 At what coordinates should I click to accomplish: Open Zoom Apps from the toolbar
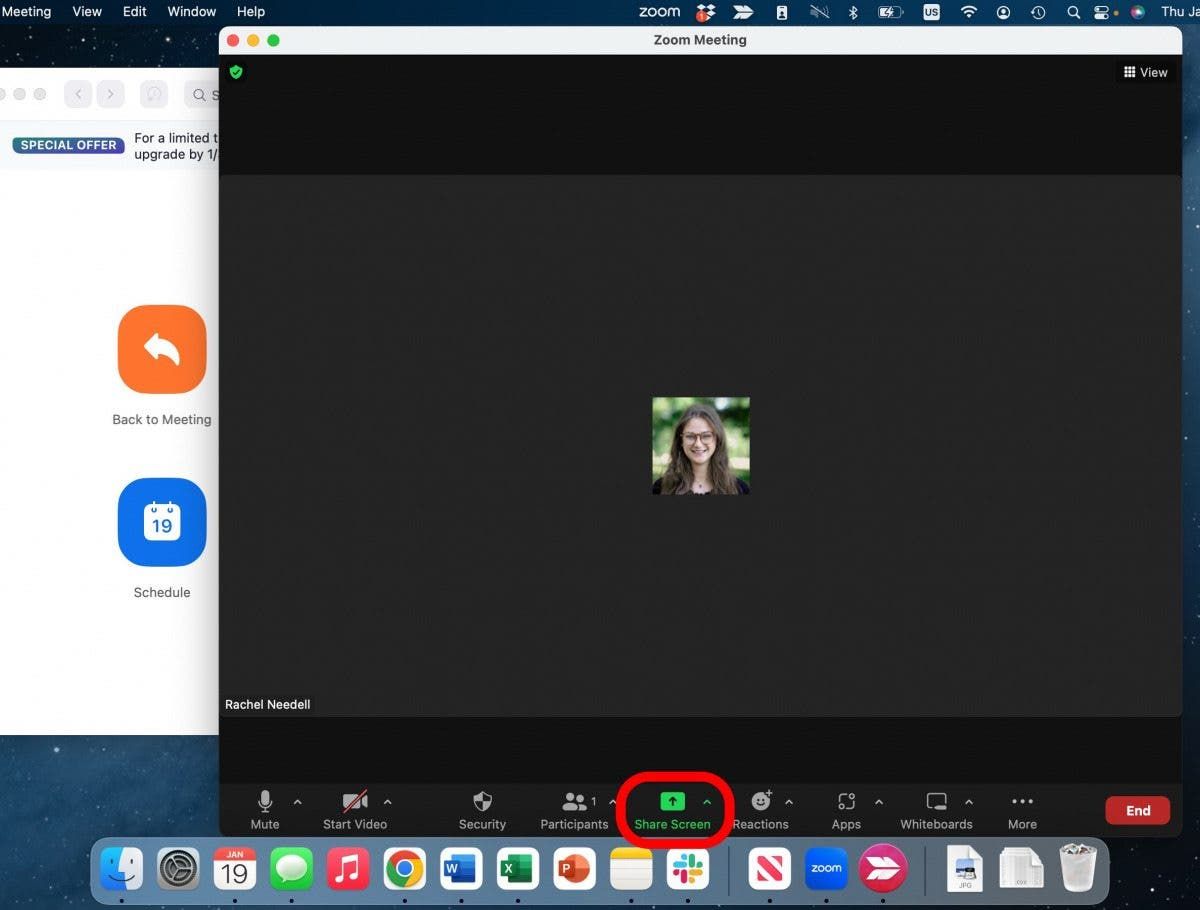tap(846, 811)
